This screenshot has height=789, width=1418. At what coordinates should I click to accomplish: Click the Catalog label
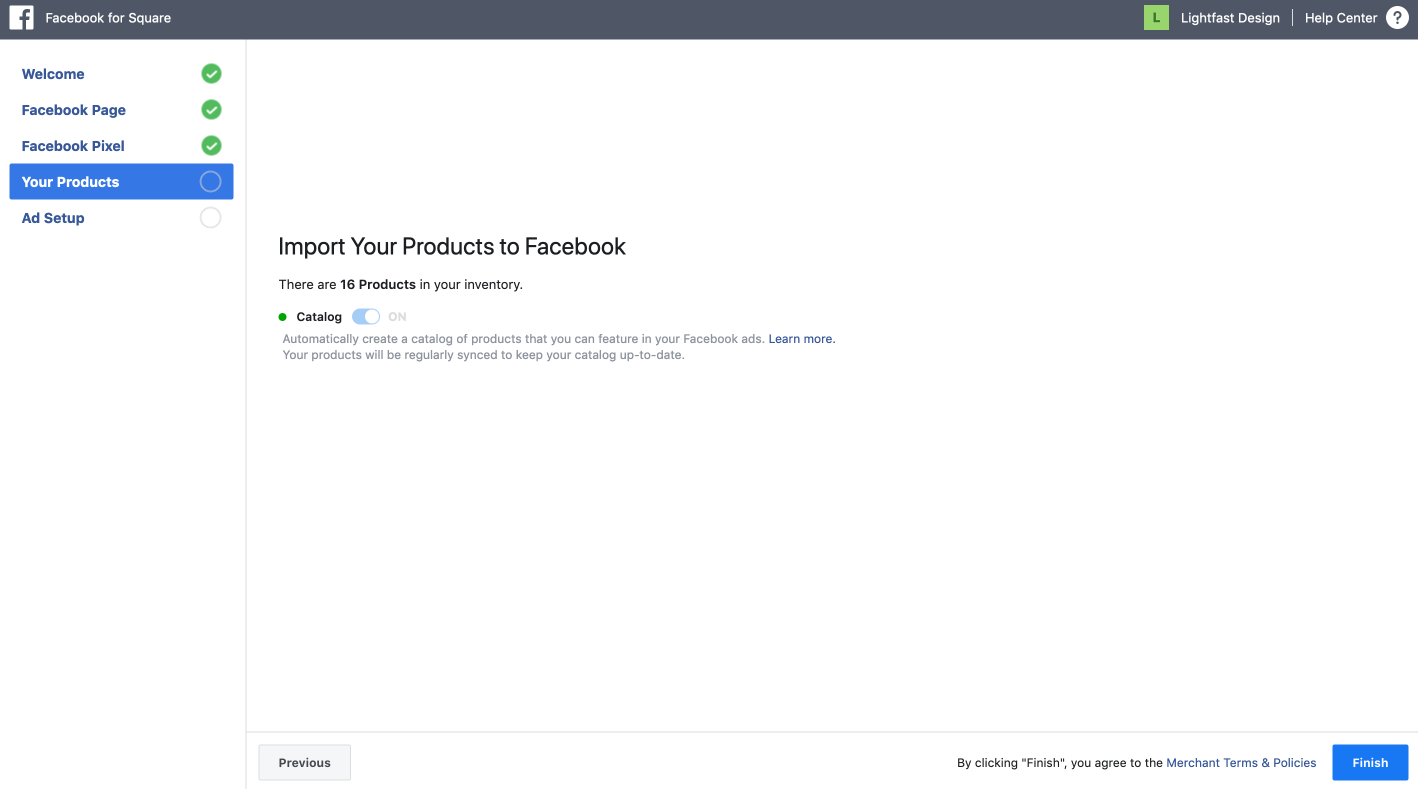click(319, 317)
